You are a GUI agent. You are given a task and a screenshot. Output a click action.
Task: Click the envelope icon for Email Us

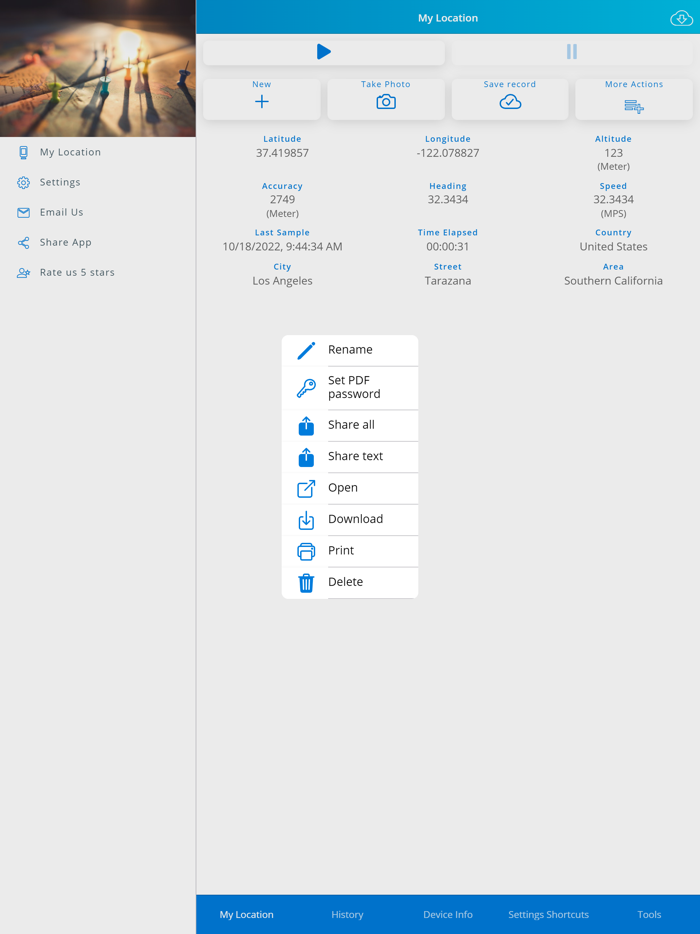(23, 213)
